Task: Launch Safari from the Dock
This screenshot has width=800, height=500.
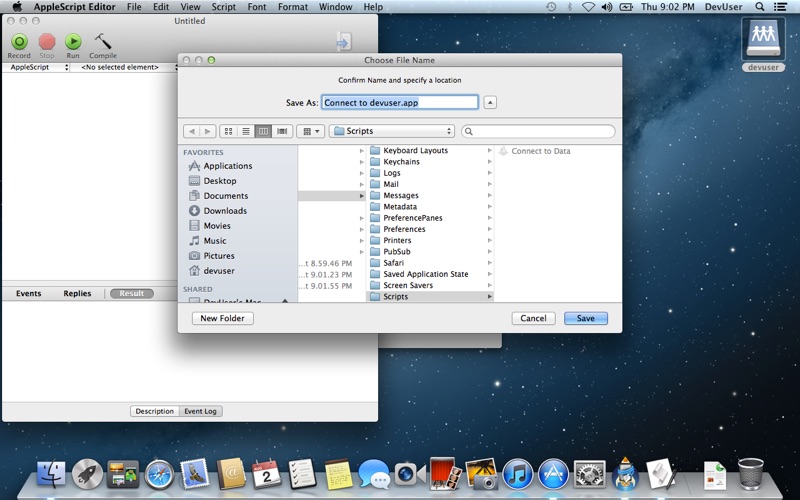Action: [x=159, y=474]
